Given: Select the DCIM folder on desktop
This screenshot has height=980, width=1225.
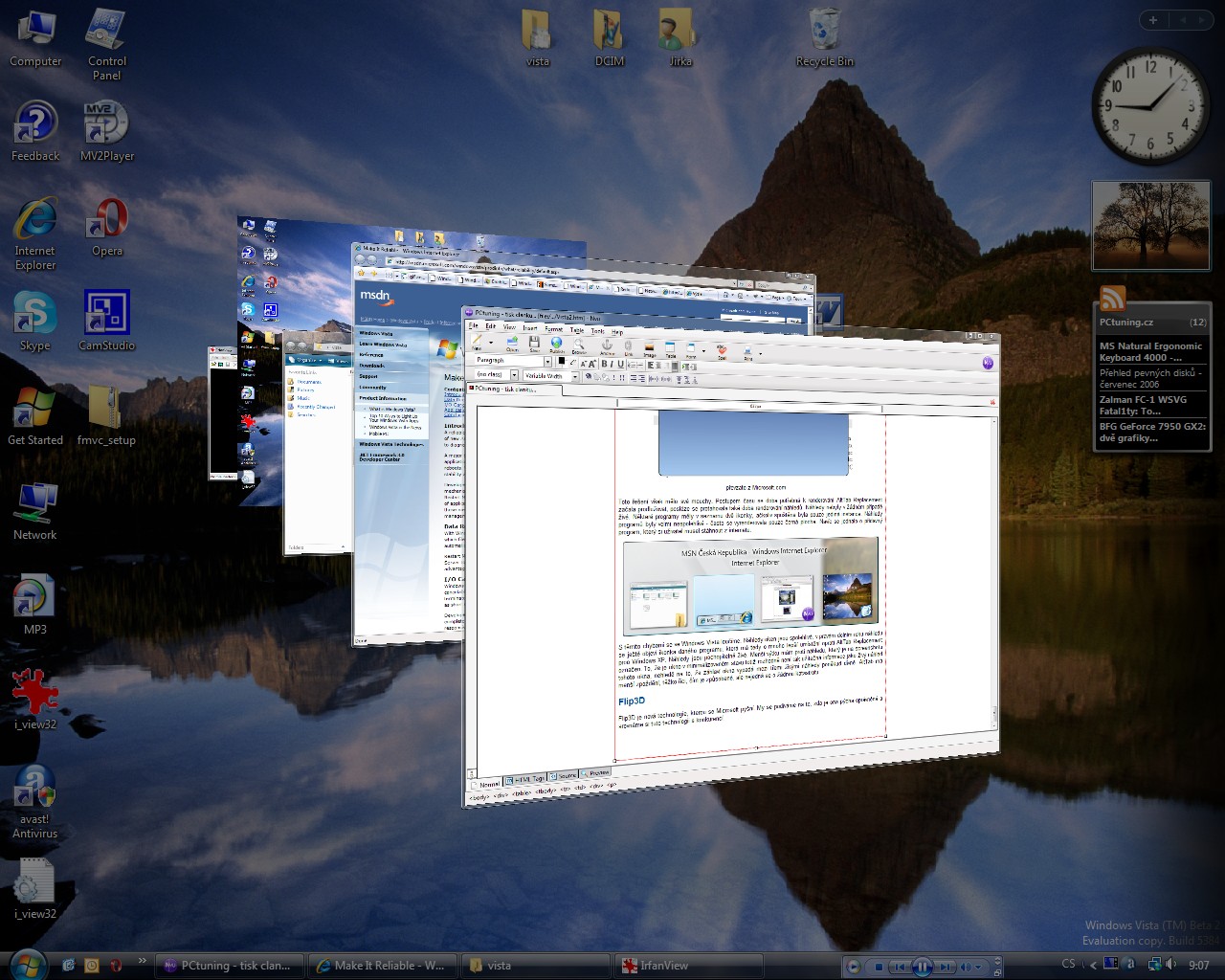Looking at the screenshot, I should pyautogui.click(x=609, y=39).
